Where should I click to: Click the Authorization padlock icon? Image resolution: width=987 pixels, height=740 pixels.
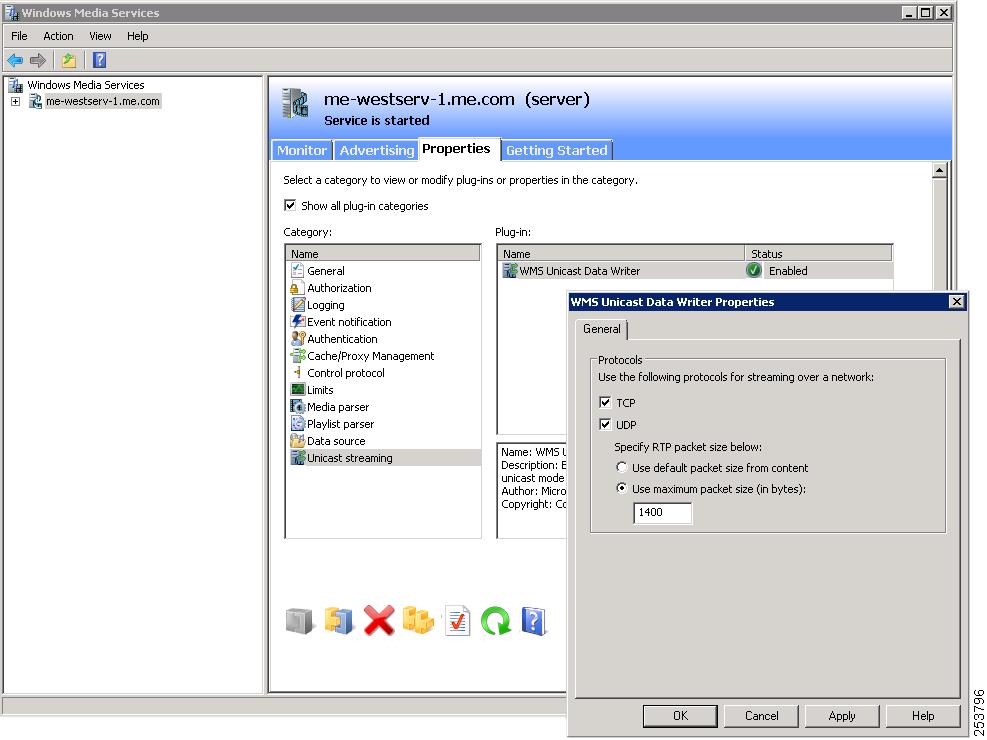pyautogui.click(x=298, y=288)
